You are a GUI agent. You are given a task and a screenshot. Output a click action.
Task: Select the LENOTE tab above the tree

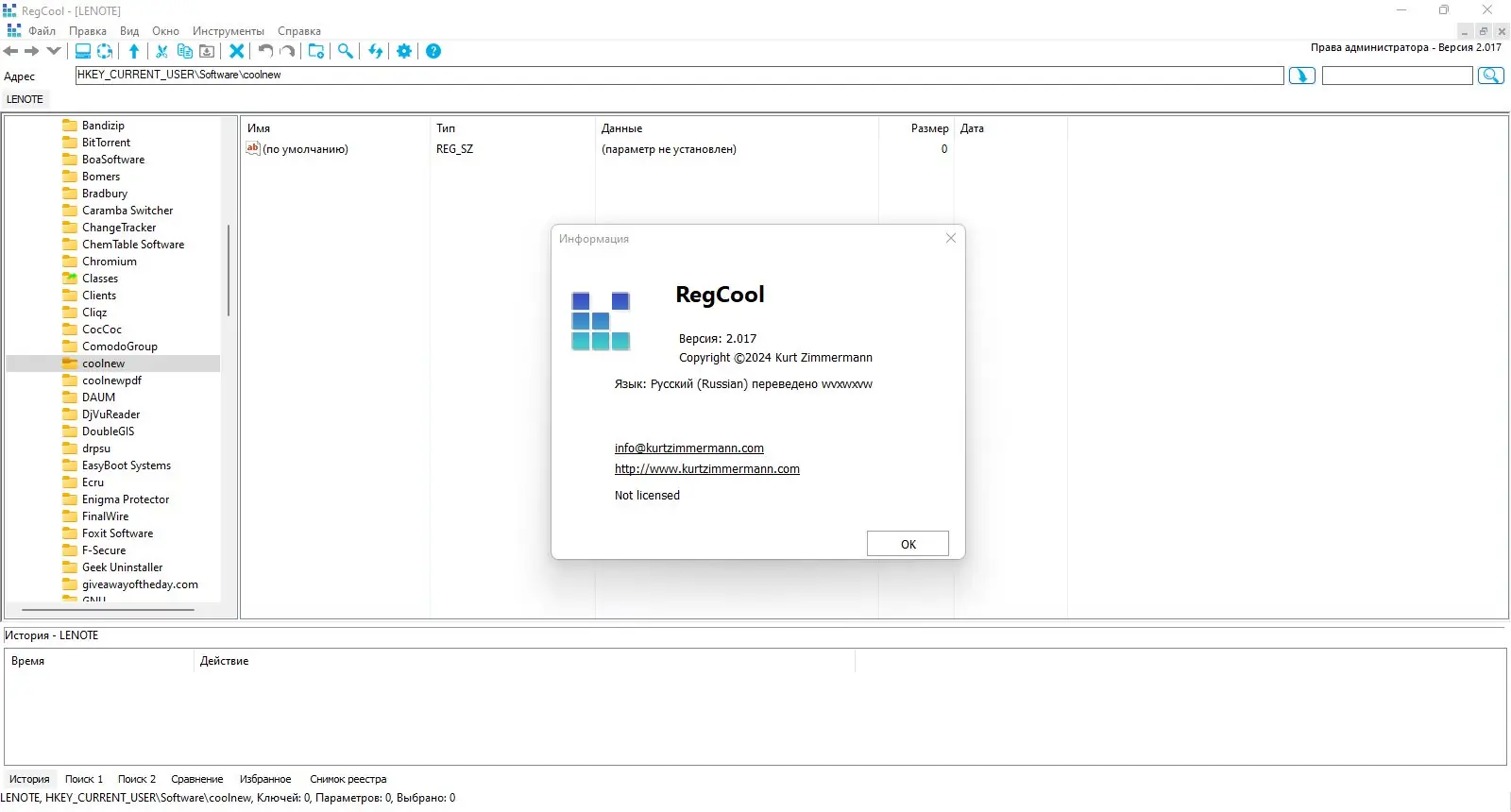click(x=25, y=99)
